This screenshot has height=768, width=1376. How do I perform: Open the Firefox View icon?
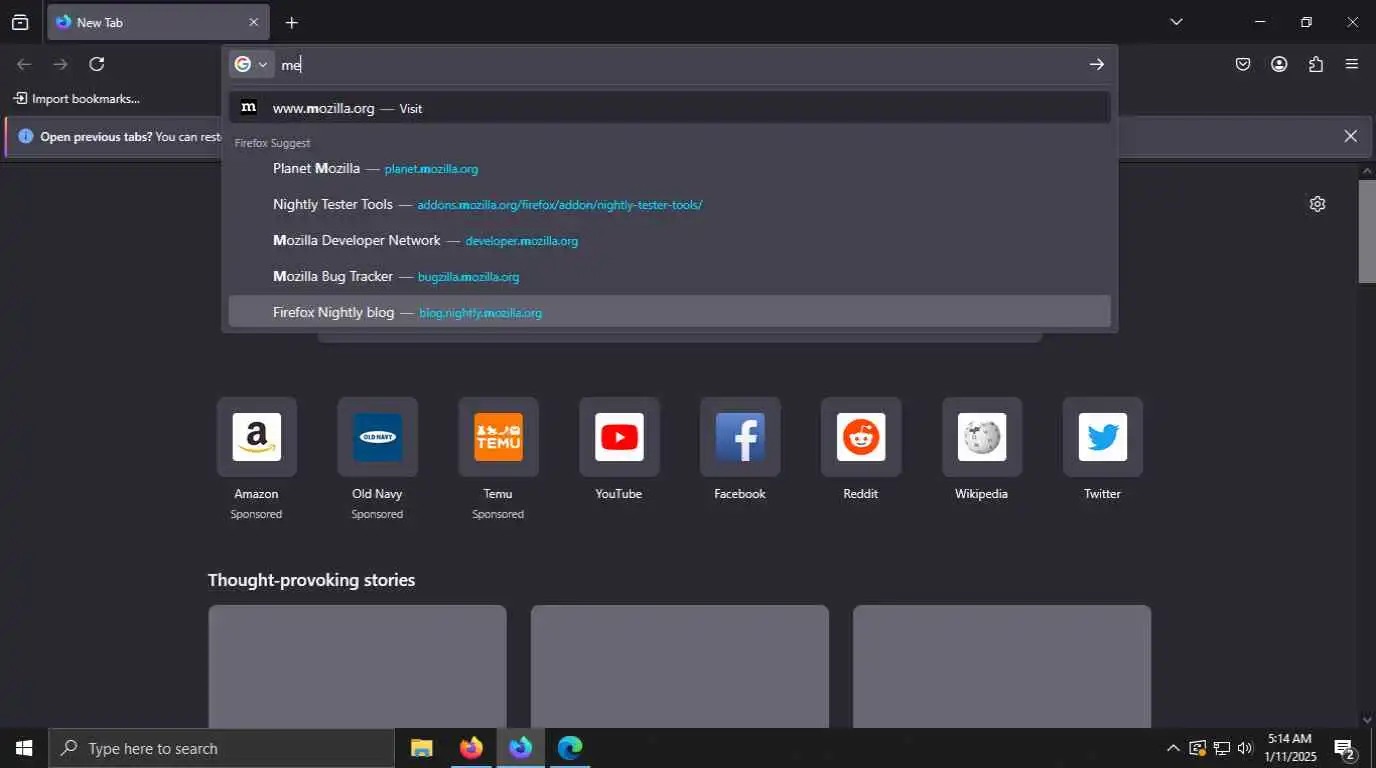pyautogui.click(x=20, y=22)
